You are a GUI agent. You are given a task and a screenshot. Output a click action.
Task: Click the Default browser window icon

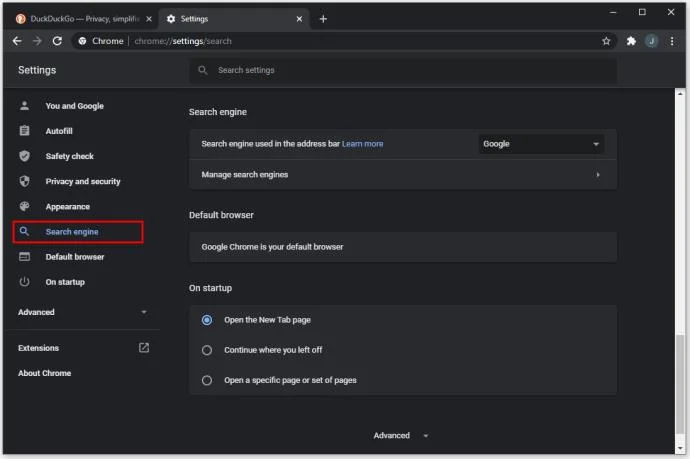point(24,257)
